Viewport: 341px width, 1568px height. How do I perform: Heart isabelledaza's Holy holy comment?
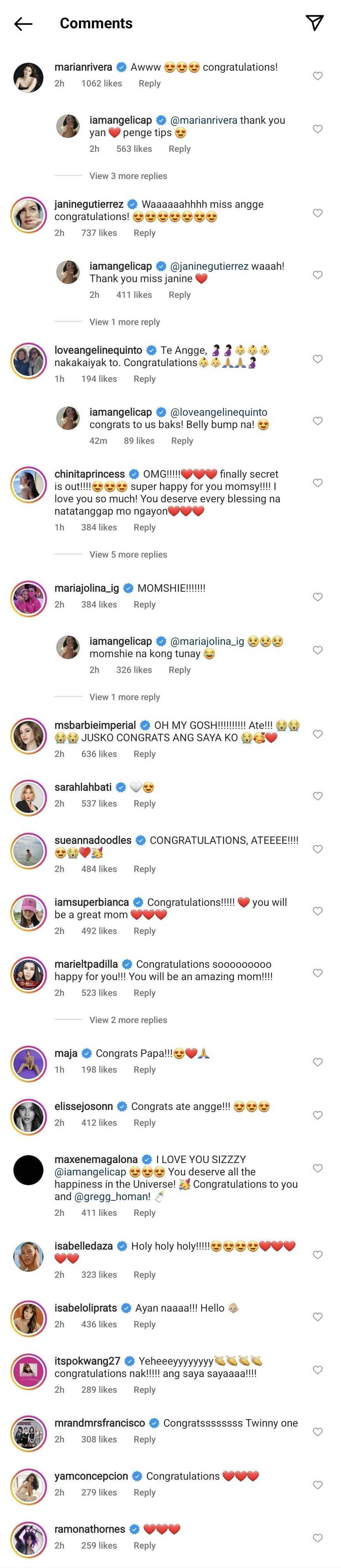317,1254
